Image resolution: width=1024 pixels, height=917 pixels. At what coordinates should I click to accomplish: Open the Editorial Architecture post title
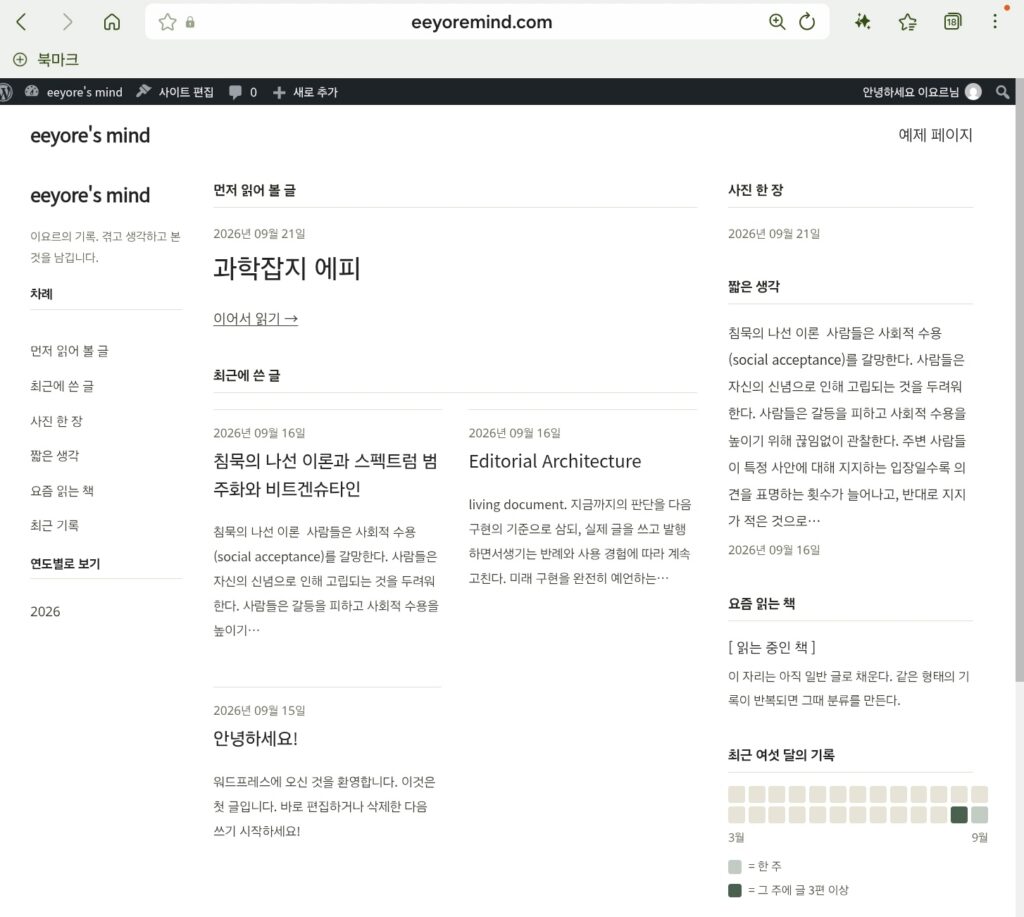(x=554, y=461)
